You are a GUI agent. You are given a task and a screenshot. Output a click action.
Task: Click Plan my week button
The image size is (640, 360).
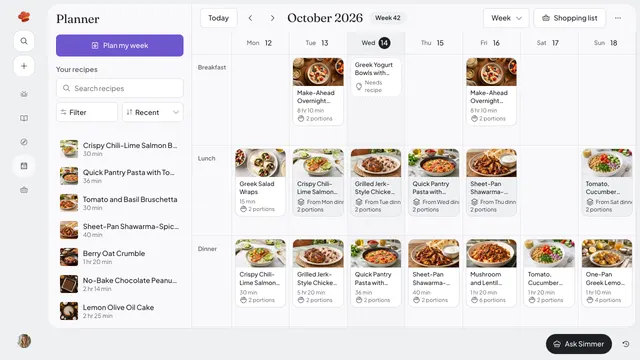(x=120, y=45)
